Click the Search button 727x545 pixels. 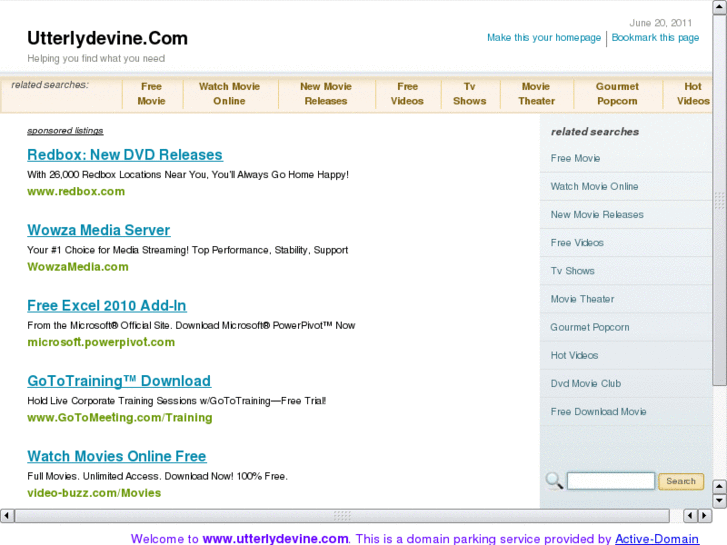coord(681,481)
